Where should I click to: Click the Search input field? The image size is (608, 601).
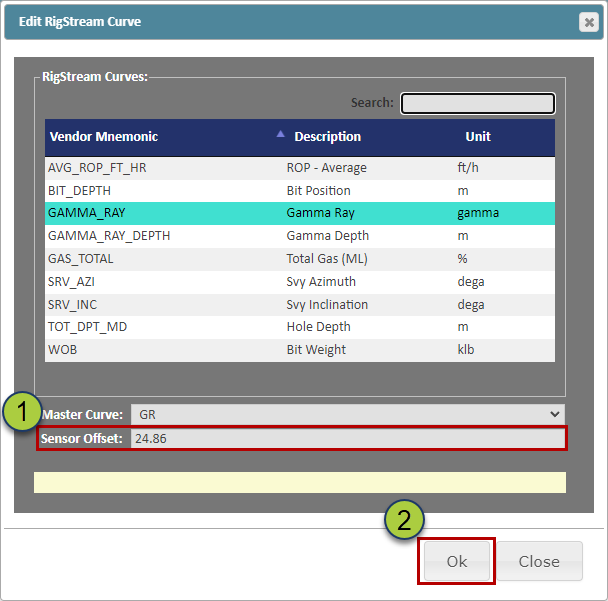pyautogui.click(x=478, y=103)
